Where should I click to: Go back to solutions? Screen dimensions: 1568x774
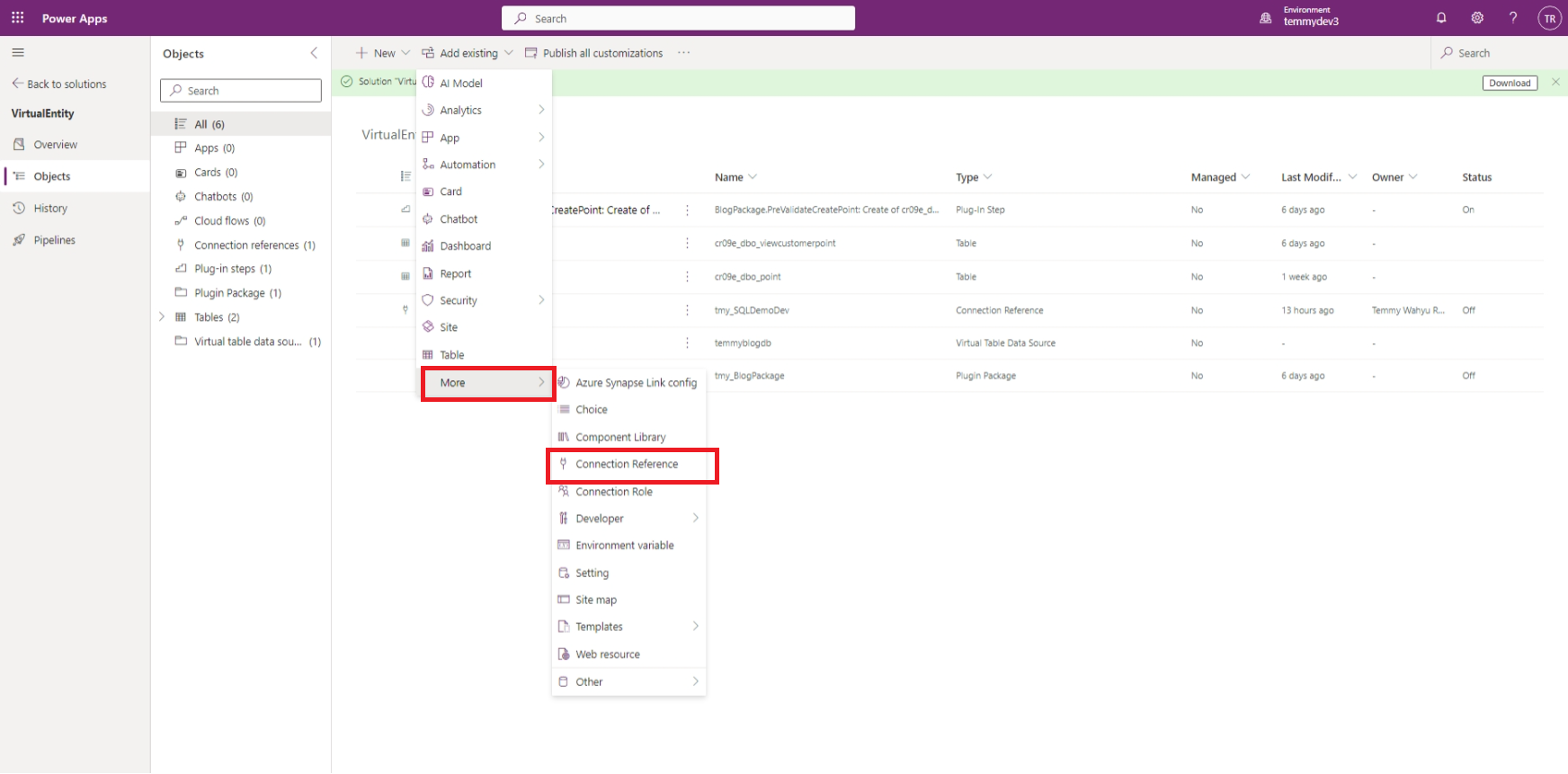pyautogui.click(x=58, y=84)
